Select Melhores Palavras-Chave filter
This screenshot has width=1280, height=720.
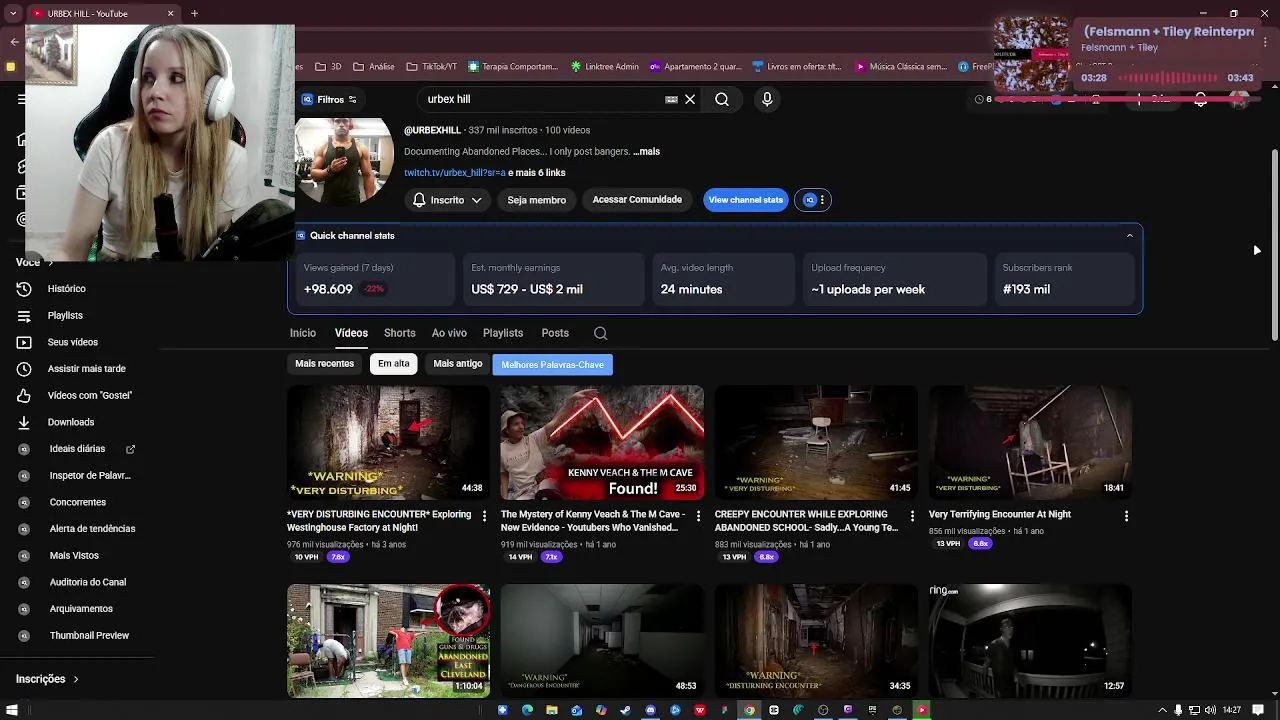552,365
